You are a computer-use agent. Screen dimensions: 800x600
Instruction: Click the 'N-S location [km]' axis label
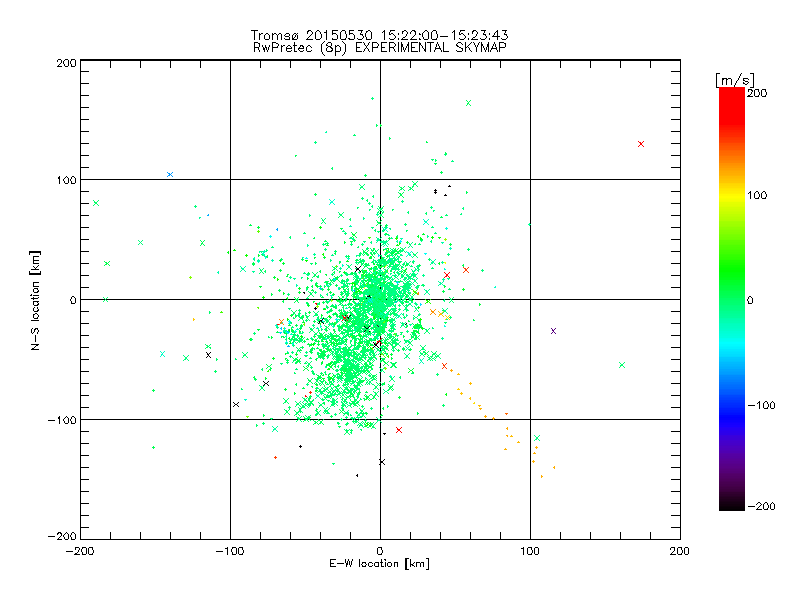pos(35,300)
